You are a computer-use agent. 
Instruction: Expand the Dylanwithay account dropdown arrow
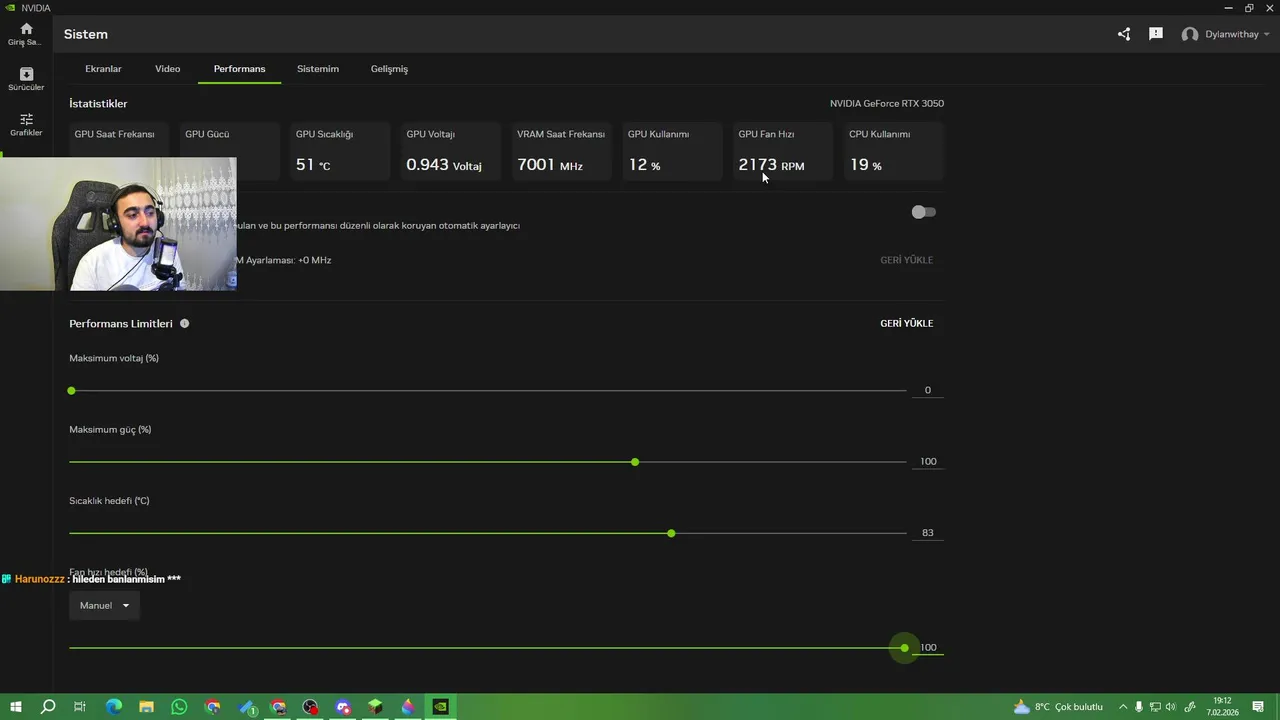point(1267,34)
